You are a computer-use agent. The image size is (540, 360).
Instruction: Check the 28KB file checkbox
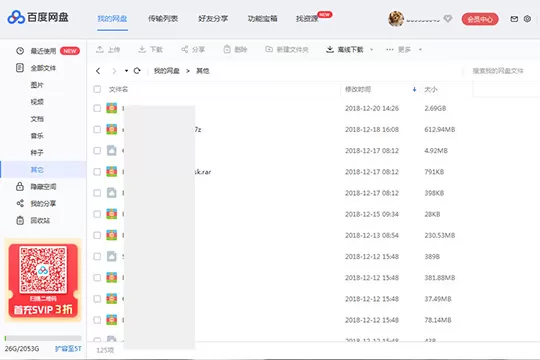pyautogui.click(x=97, y=214)
